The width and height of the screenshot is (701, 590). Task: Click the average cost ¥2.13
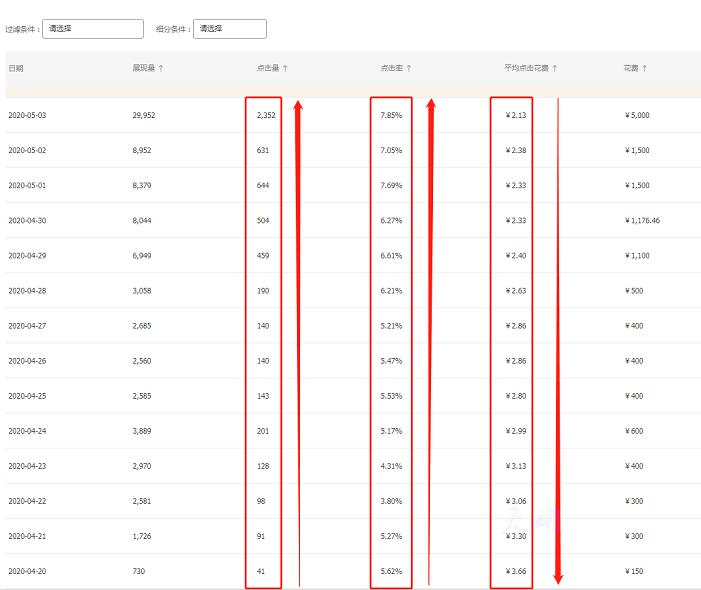[516, 115]
